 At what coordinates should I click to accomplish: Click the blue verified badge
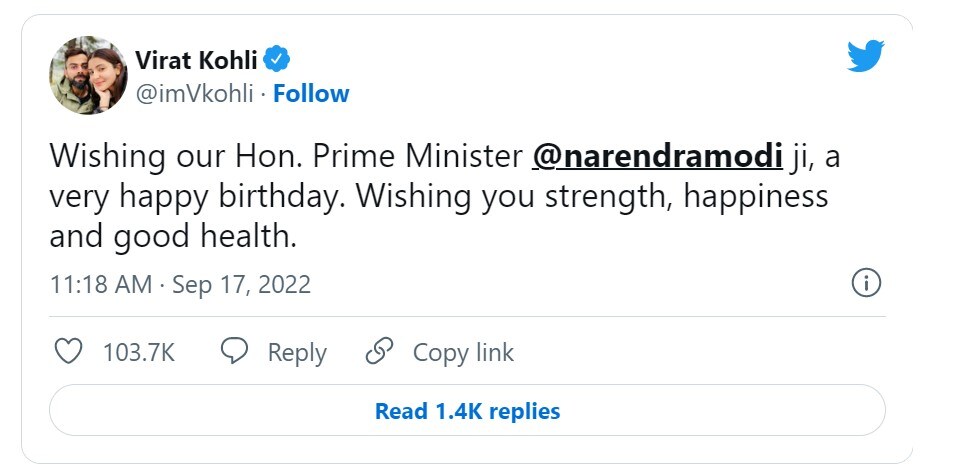(281, 58)
